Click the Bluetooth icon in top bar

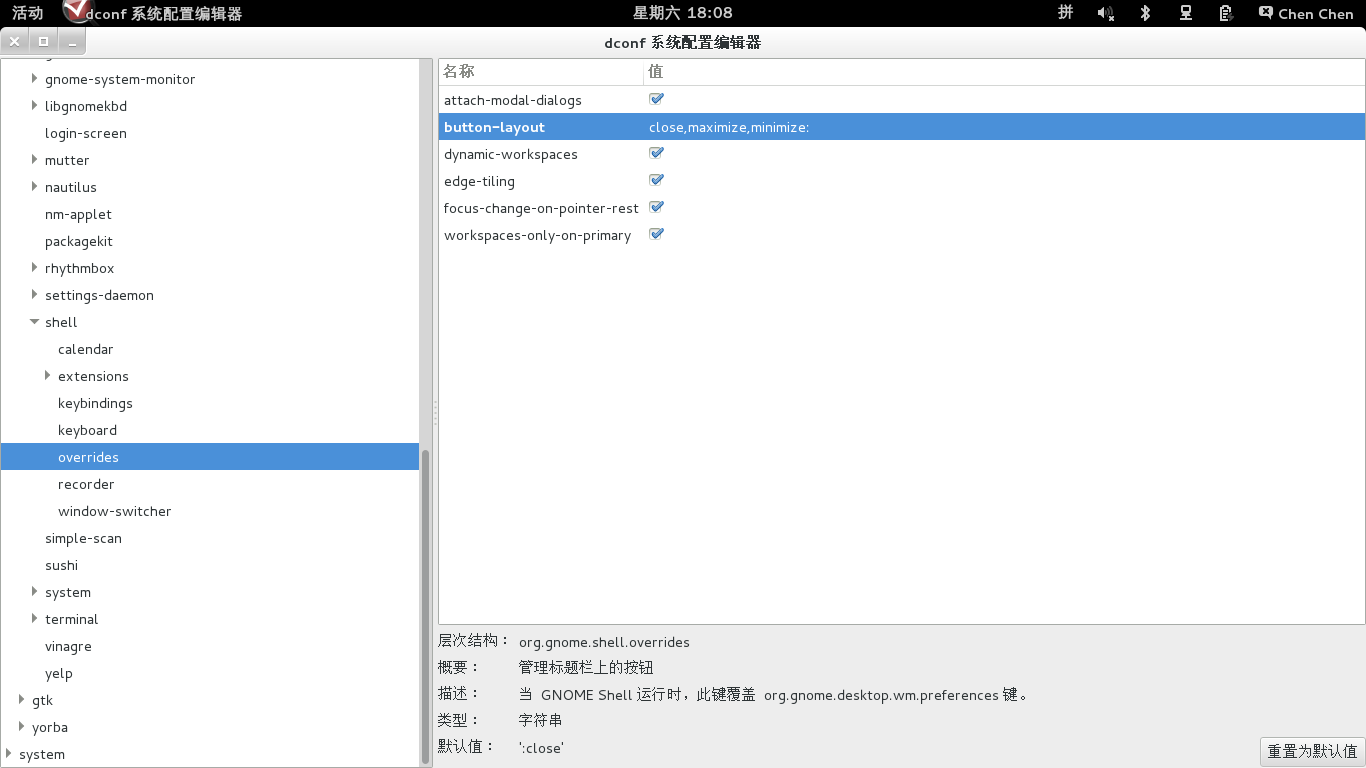[1146, 13]
